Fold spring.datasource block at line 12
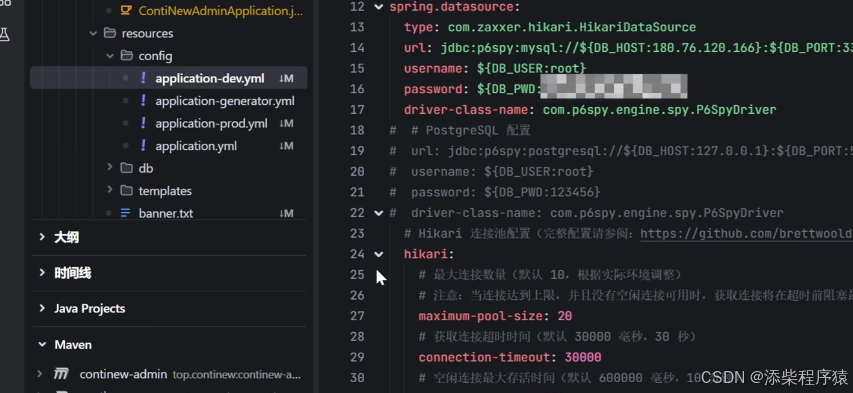853x393 pixels. pyautogui.click(x=379, y=7)
